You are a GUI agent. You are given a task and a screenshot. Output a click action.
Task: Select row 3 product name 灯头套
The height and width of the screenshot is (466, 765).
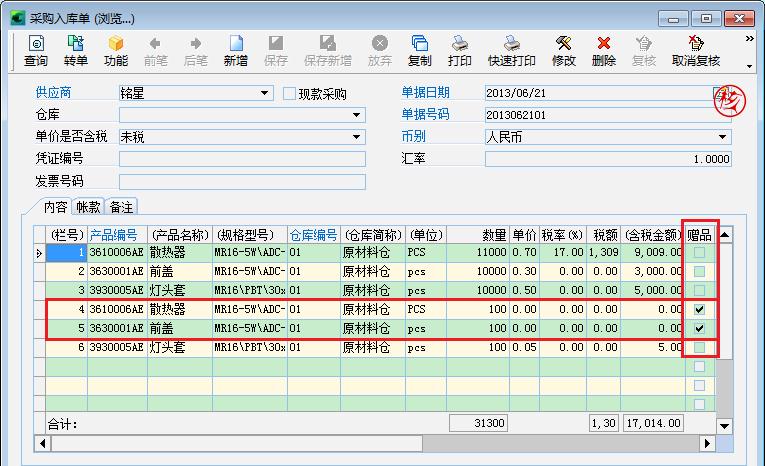pos(180,290)
